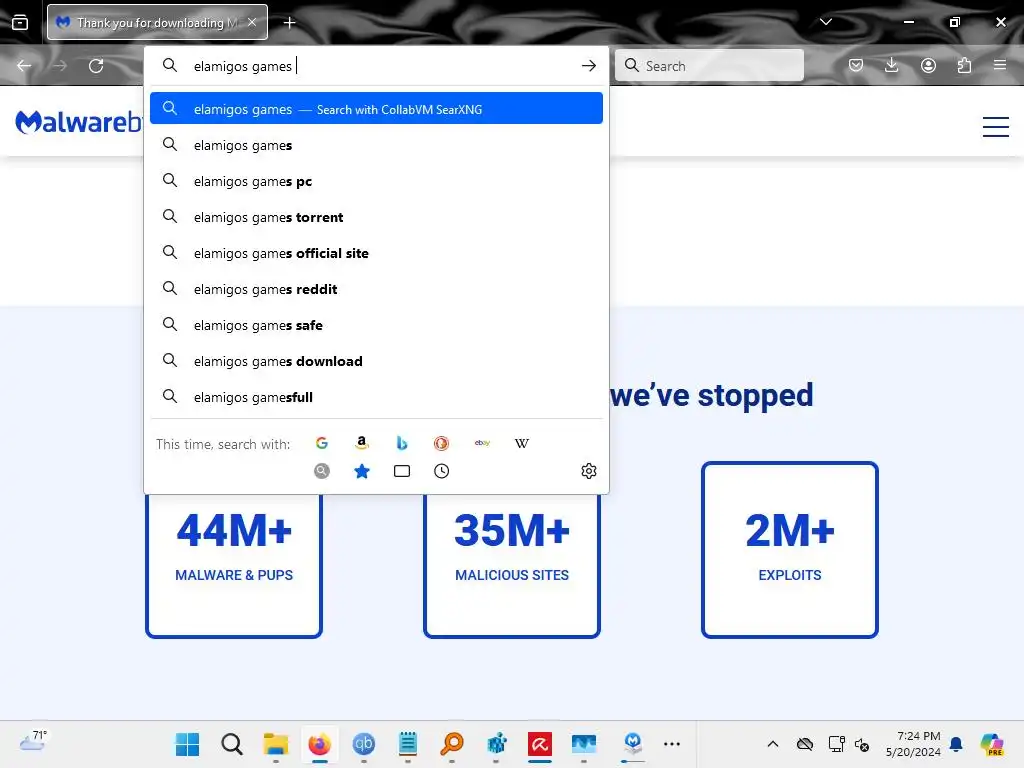Click the Malwarebytes logo
Screen dimensions: 1024x768
point(78,122)
